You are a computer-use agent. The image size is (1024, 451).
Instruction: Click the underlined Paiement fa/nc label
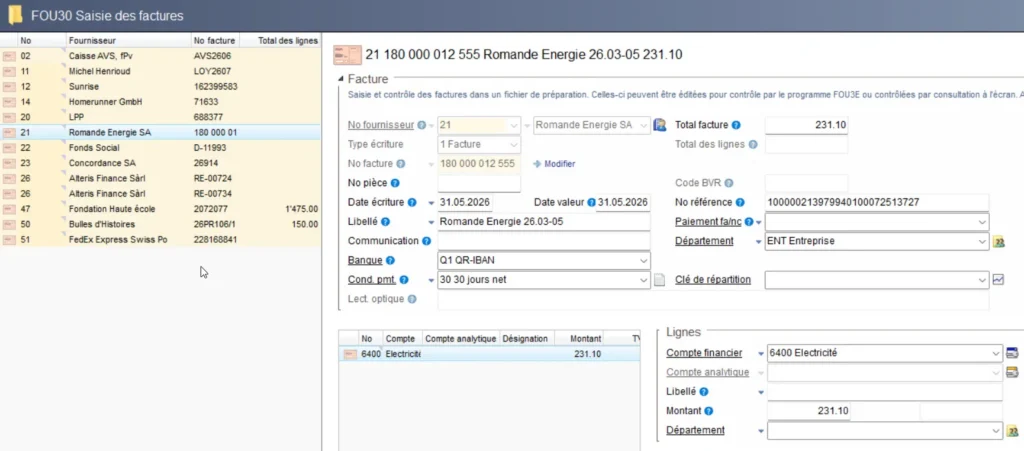click(709, 222)
